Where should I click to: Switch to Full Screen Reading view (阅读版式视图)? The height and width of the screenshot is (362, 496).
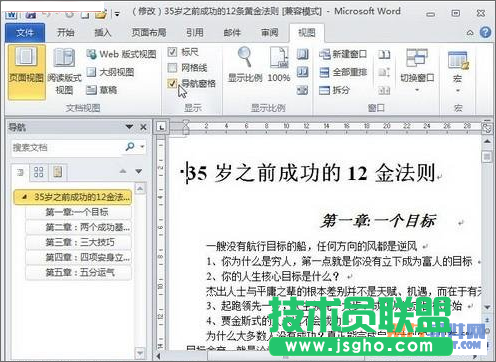[x=64, y=72]
